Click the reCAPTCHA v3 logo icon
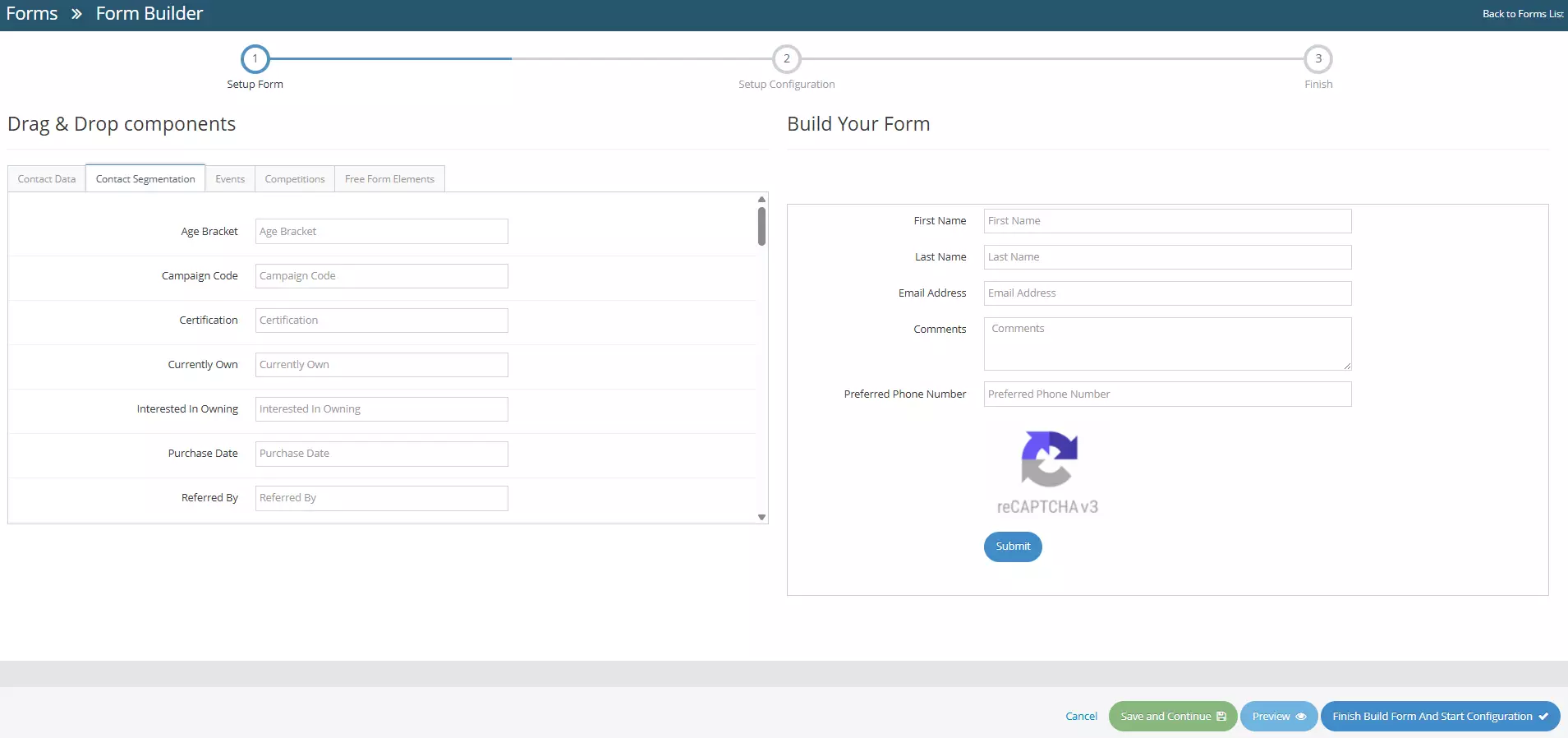Viewport: 1568px width, 738px height. 1049,459
